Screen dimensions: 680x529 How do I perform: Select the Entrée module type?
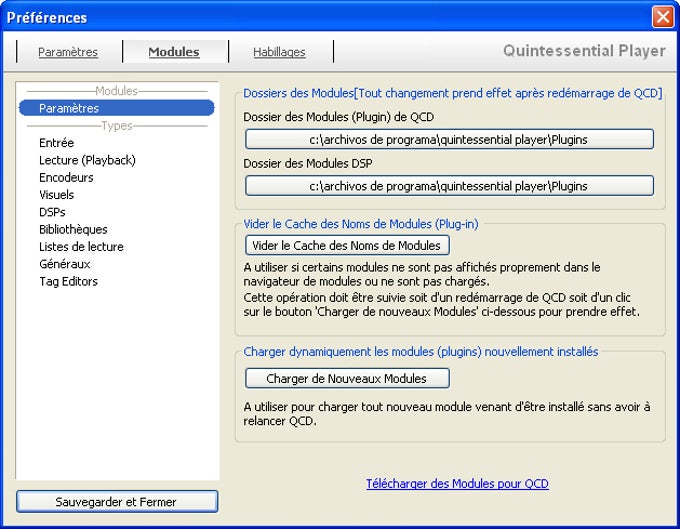56,143
